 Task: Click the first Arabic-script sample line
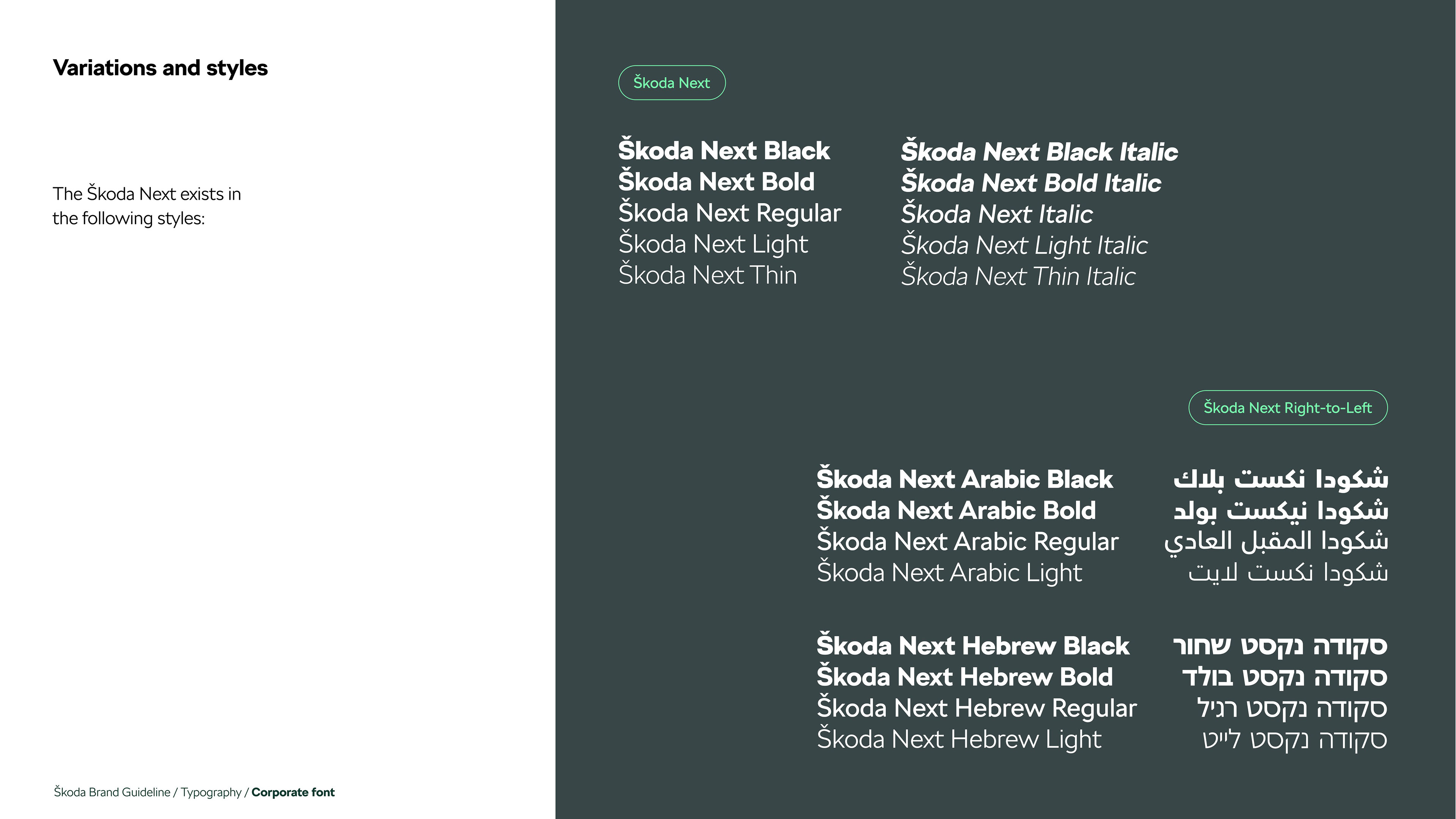(1280, 479)
